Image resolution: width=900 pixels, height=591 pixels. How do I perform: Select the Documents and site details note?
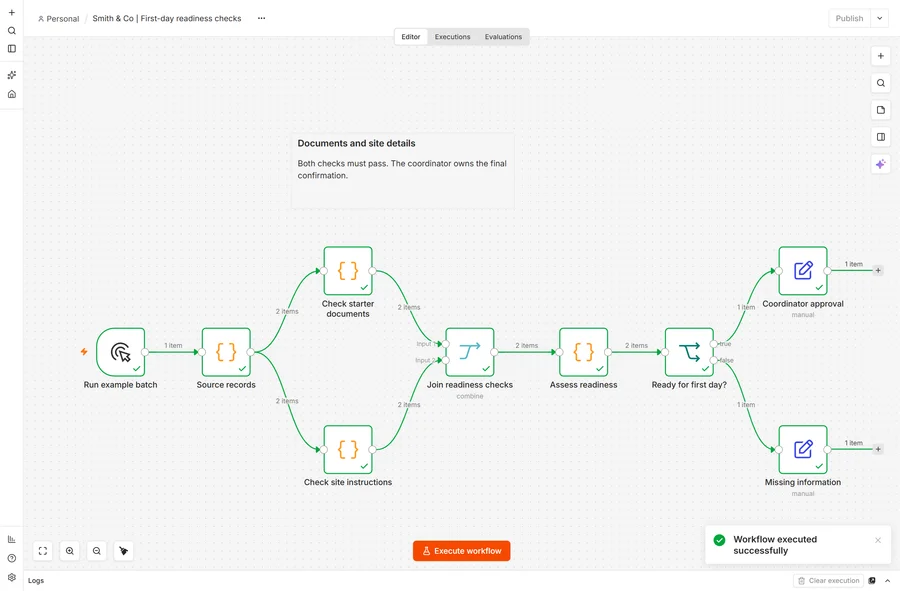coord(402,171)
